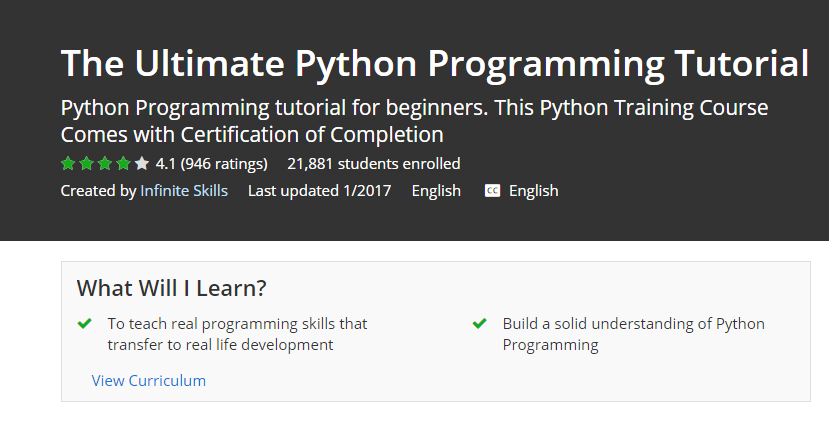Click the fifth gray rating star
Image resolution: width=829 pixels, height=436 pixels.
pyautogui.click(x=142, y=163)
